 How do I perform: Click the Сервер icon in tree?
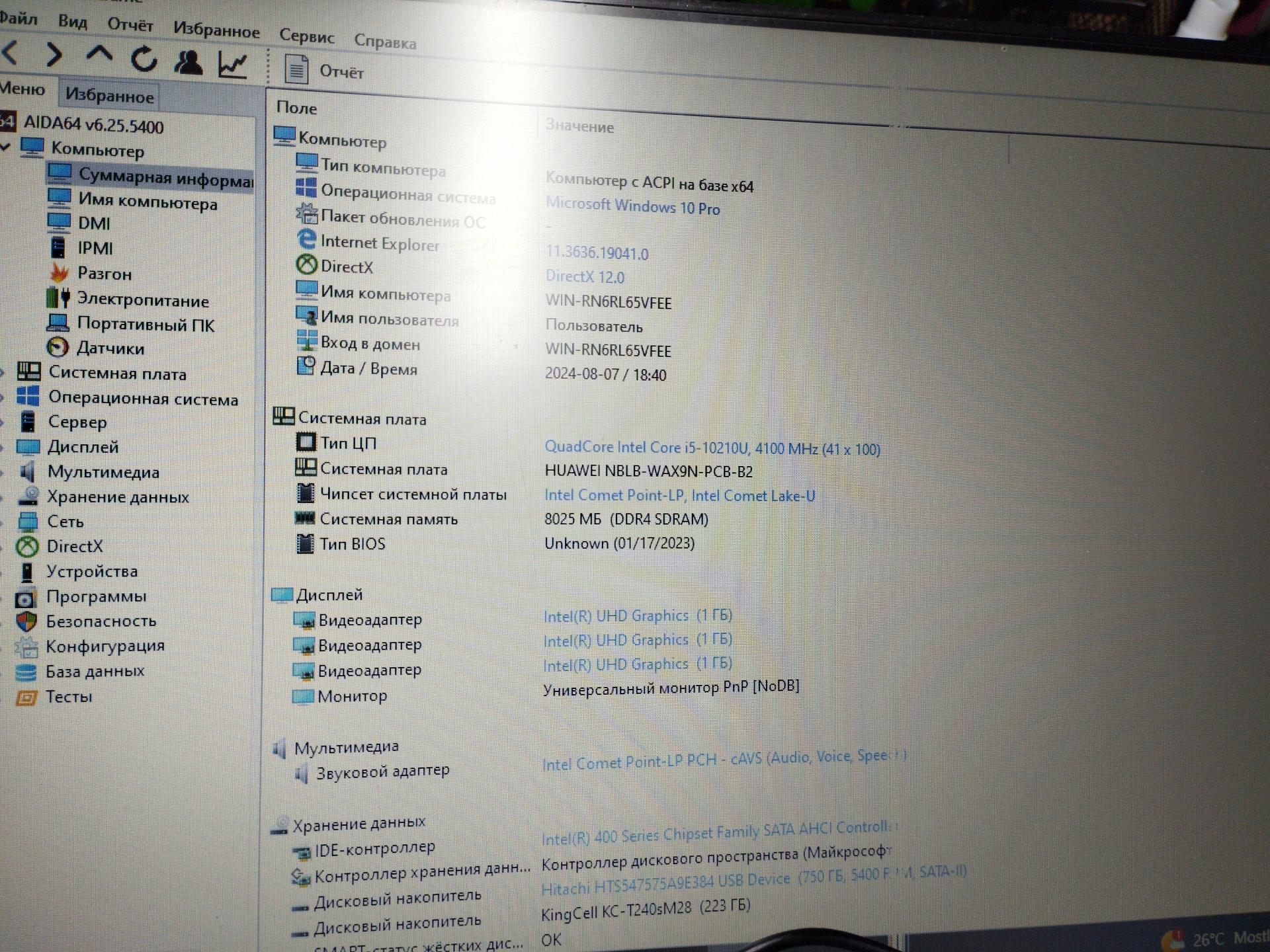pos(28,421)
